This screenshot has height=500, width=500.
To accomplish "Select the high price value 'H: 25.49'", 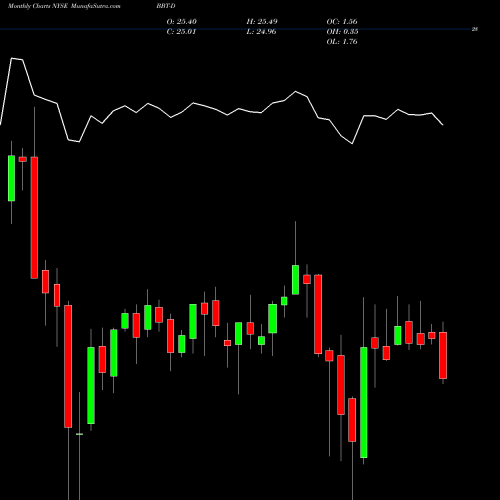I will tap(262, 22).
